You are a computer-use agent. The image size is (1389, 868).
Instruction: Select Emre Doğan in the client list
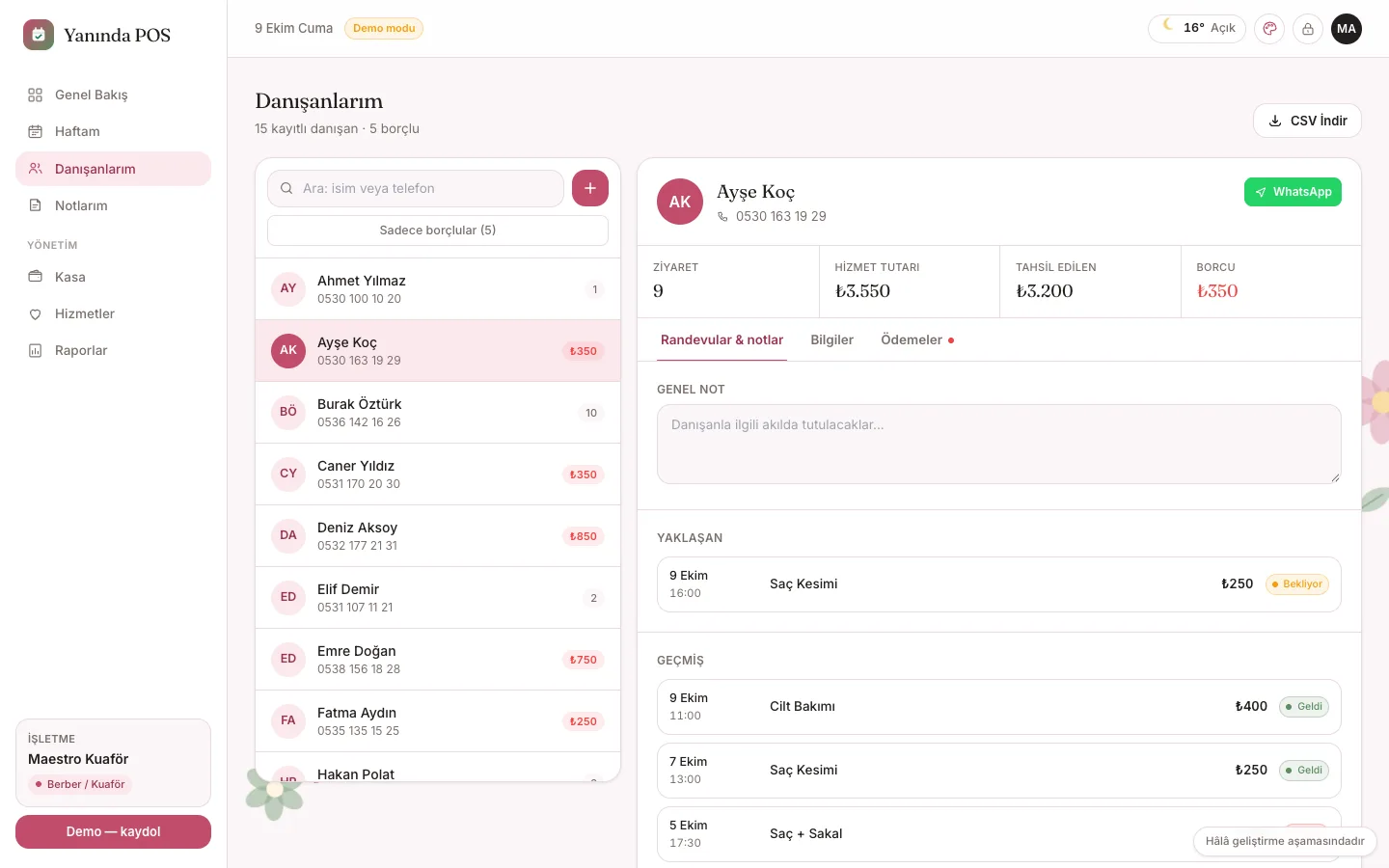[438, 660]
